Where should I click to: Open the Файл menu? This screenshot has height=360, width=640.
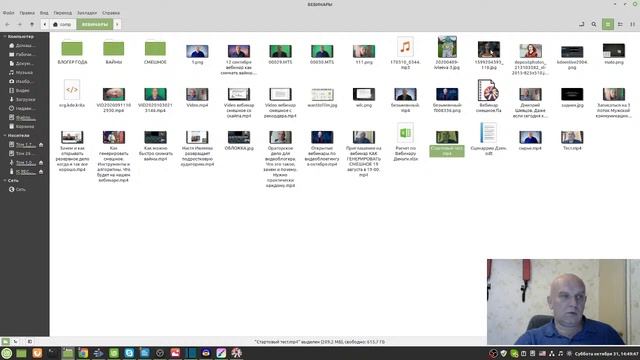pyautogui.click(x=8, y=13)
